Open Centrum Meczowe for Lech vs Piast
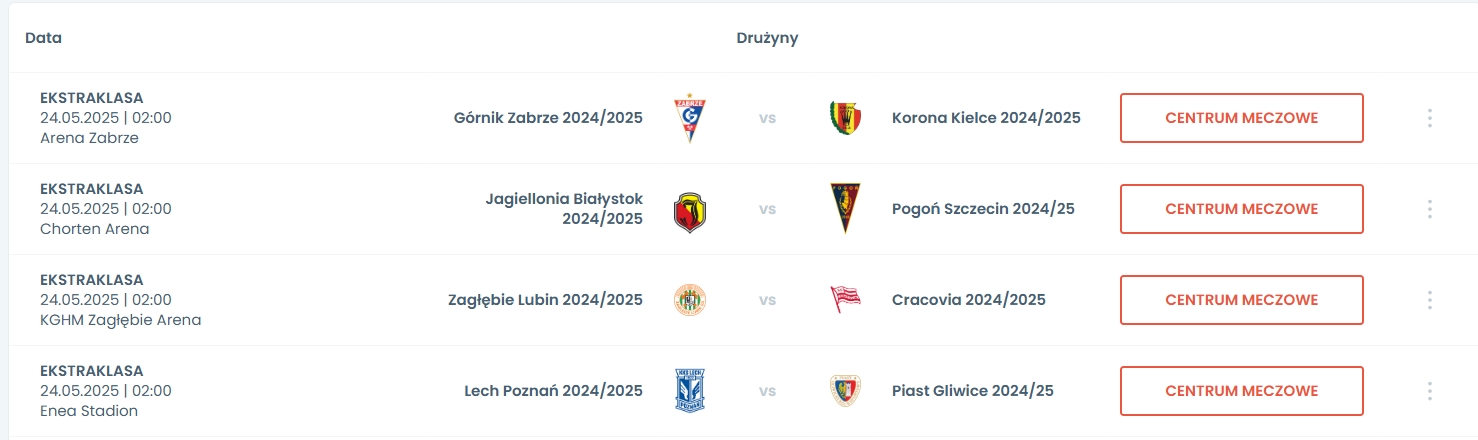 pos(1241,391)
